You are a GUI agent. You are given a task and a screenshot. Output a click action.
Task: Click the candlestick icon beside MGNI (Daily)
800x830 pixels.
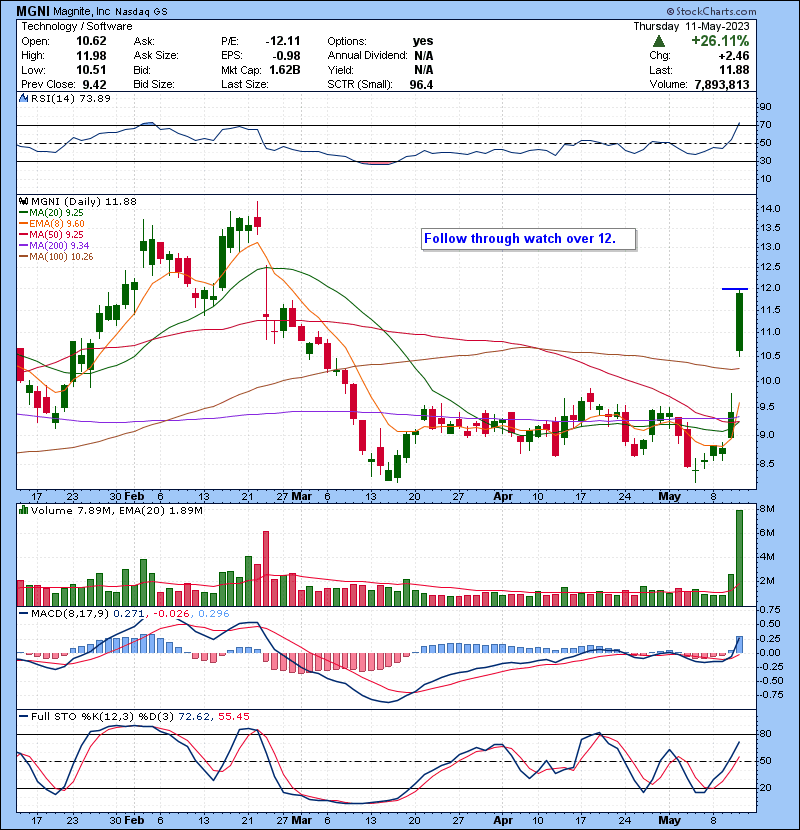23,201
